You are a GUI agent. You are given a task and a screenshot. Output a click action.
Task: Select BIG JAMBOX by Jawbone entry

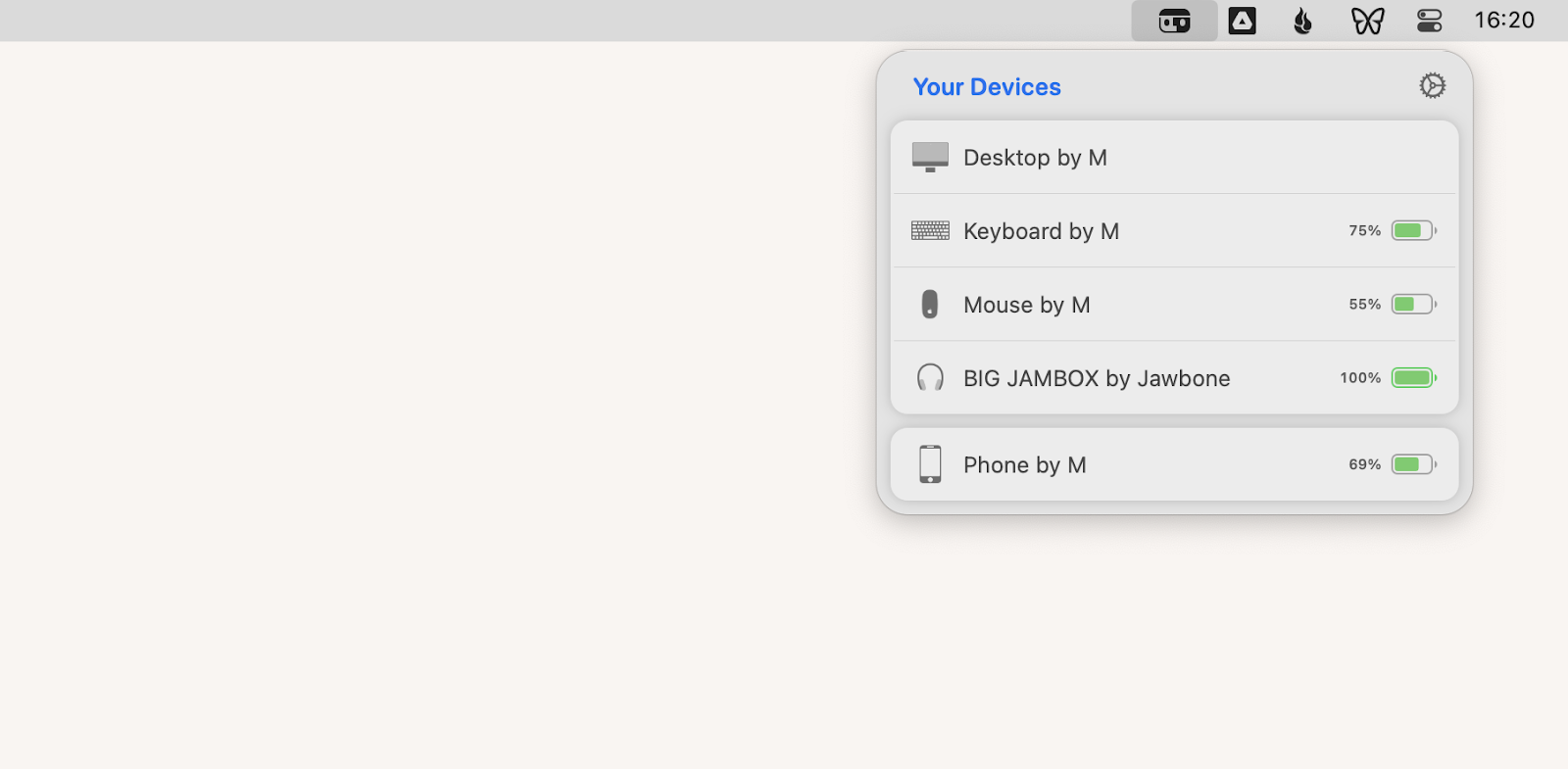click(x=1127, y=378)
